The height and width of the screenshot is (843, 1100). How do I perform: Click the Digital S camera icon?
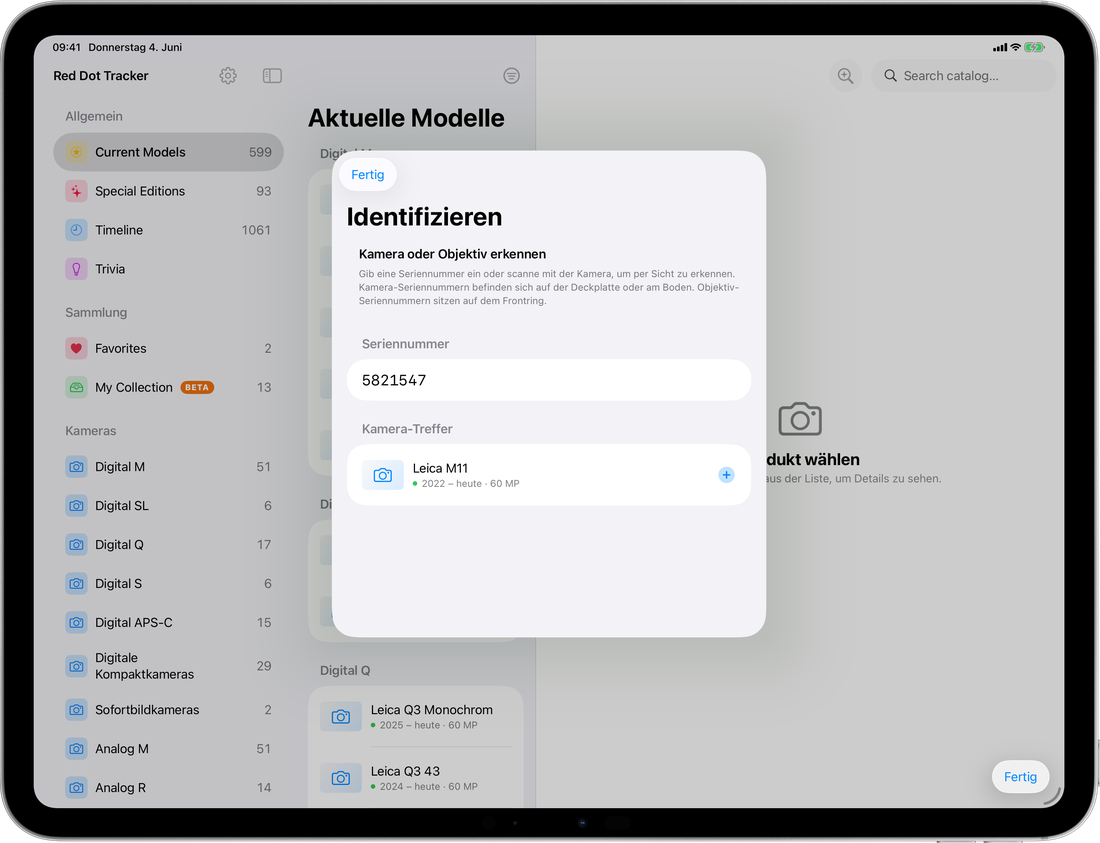pyautogui.click(x=76, y=584)
